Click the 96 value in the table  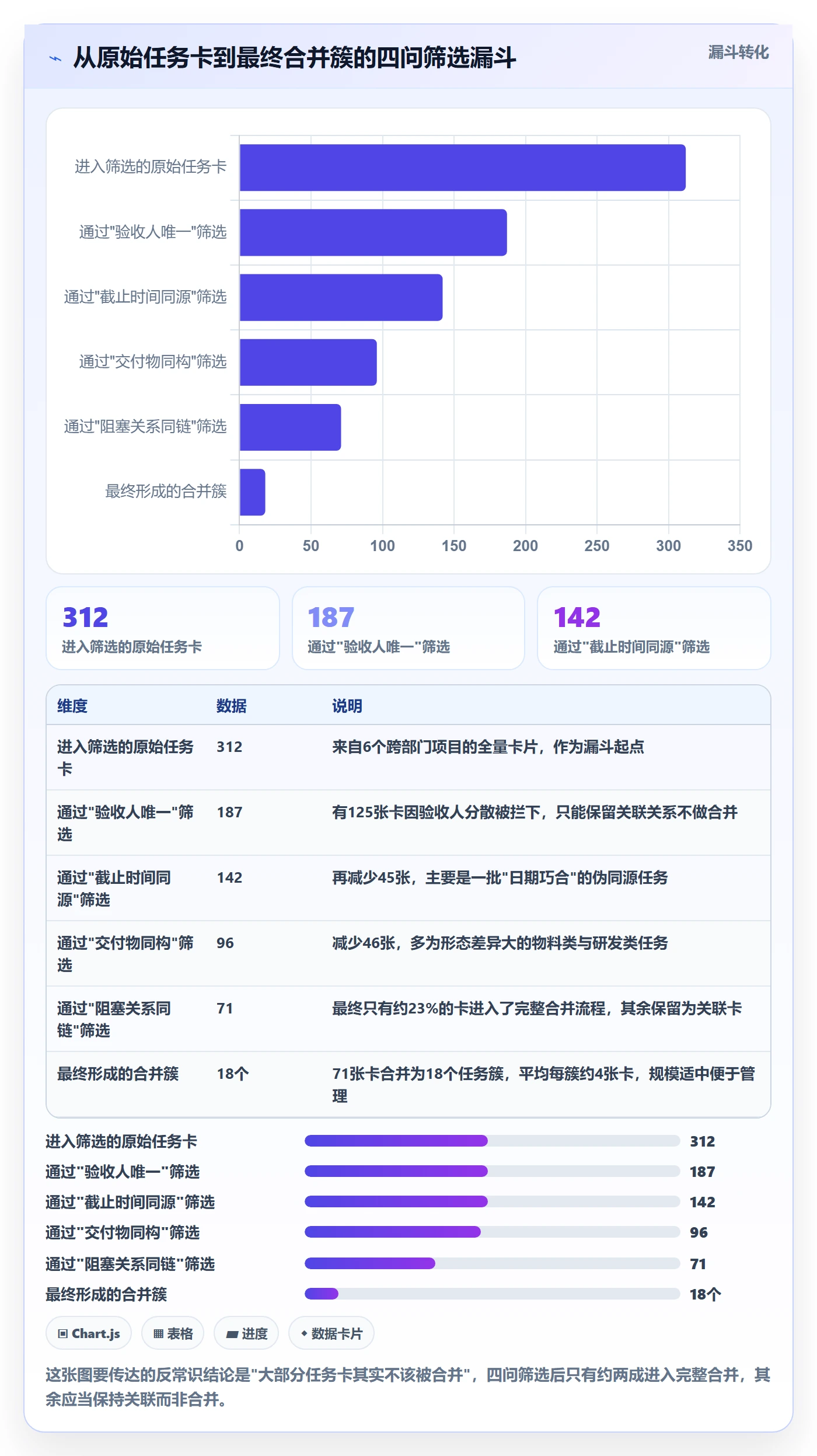[x=225, y=943]
